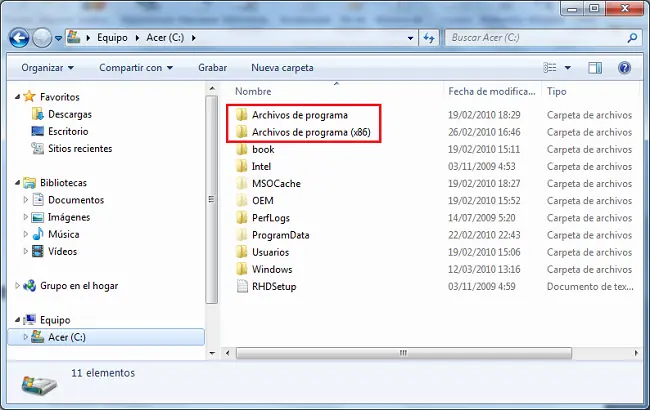Viewport: 650px width, 410px height.
Task: Expand the Documentos library
Action: coord(25,200)
